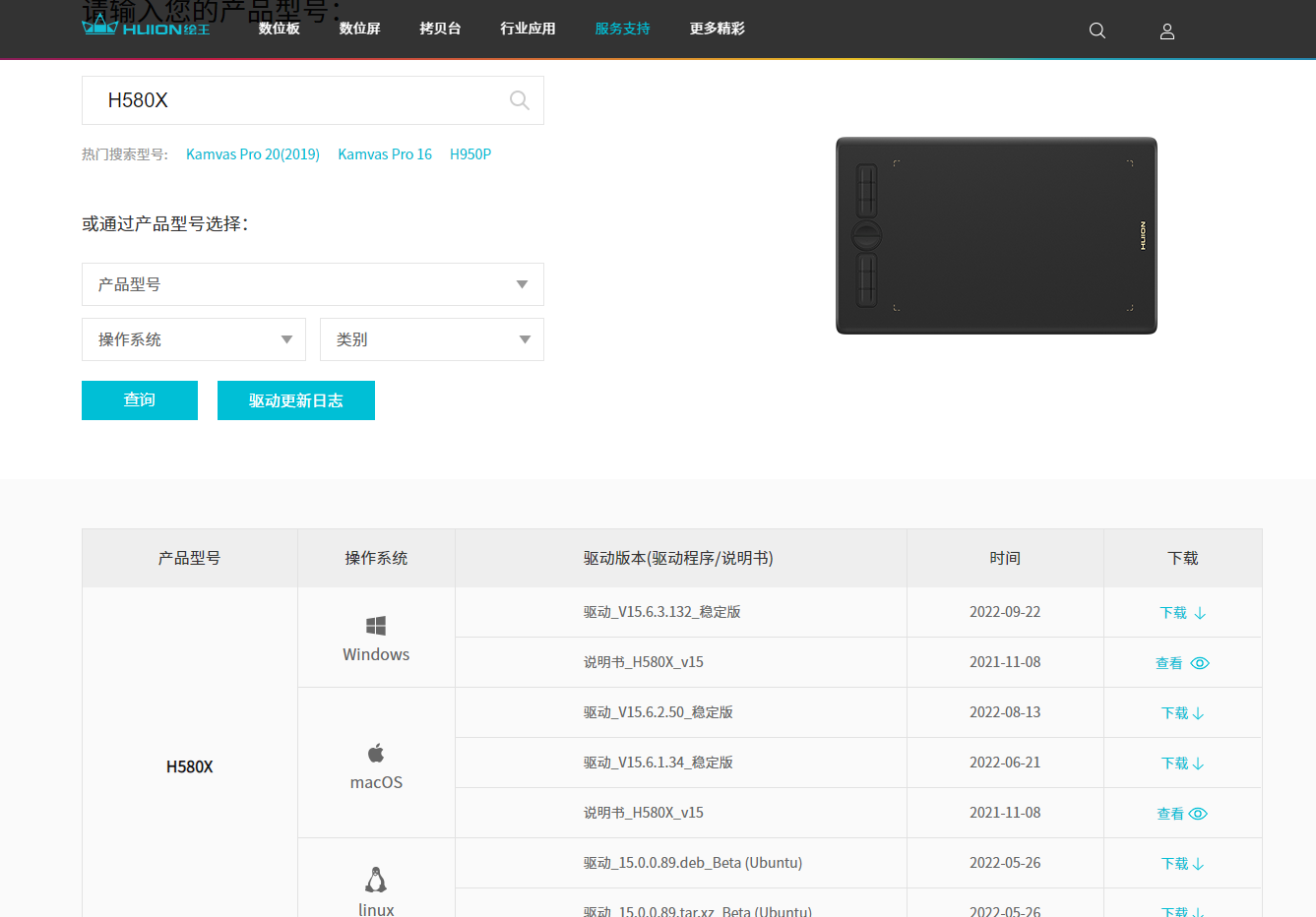Open the site search magnifier in header
The image size is (1316, 917).
click(1097, 31)
